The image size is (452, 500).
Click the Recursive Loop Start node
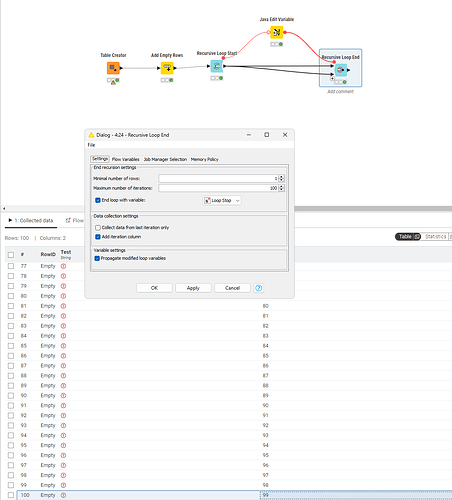pos(217,66)
